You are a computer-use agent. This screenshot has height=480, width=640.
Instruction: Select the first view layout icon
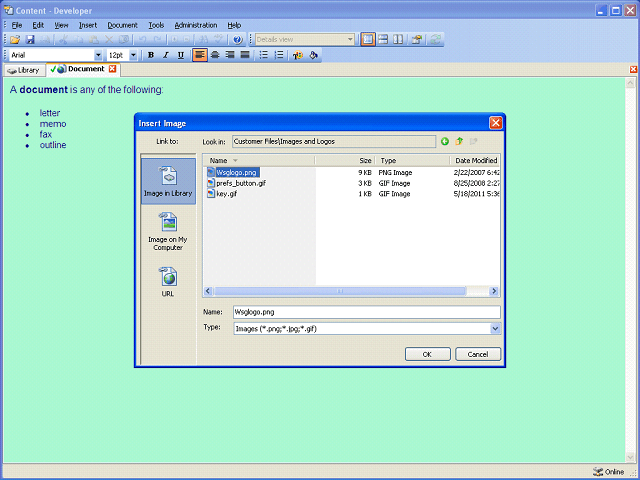(x=368, y=40)
